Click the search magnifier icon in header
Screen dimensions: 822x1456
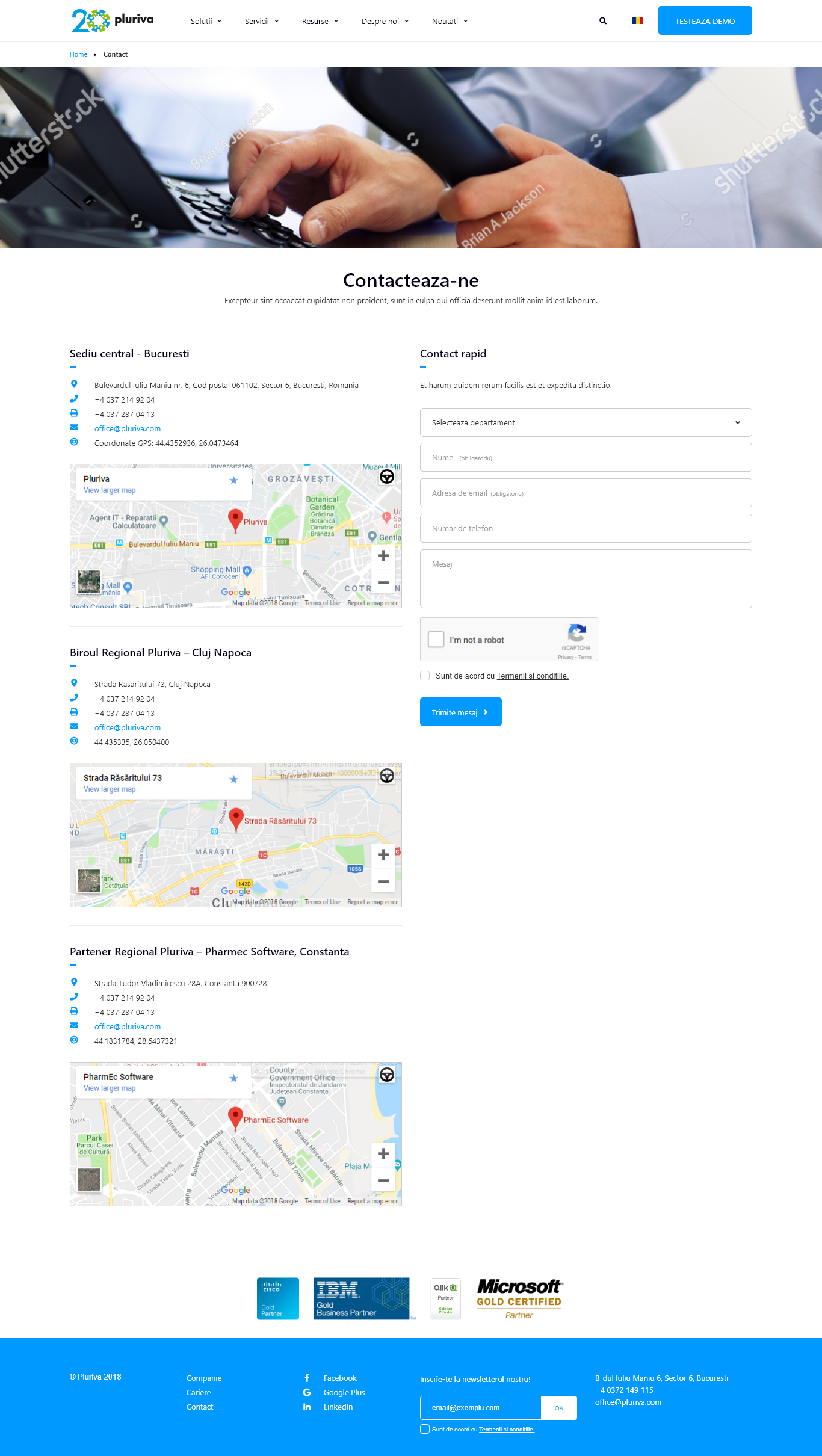603,21
